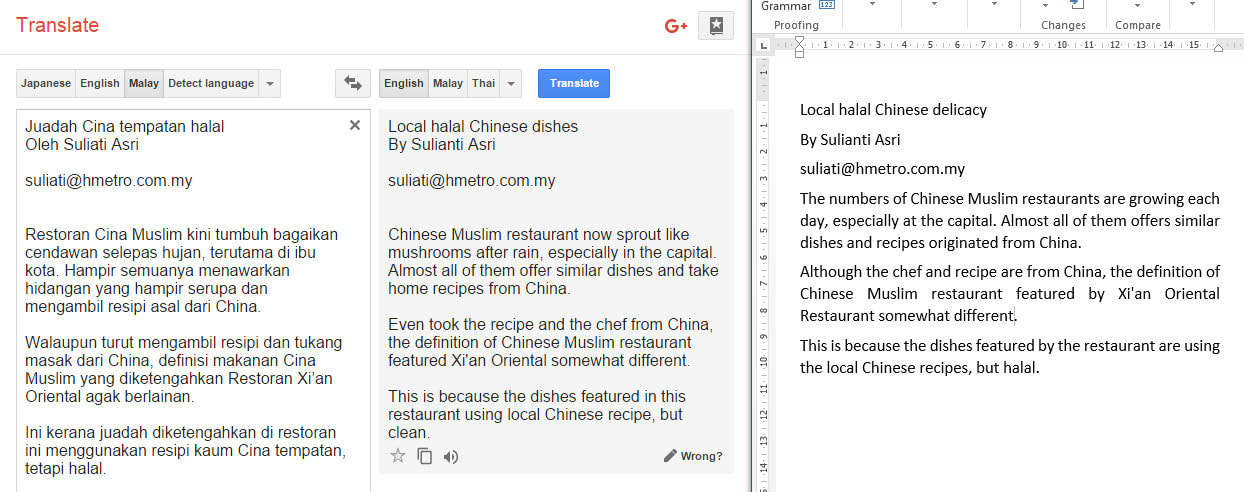Viewport: 1244px width, 492px height.
Task: Click inside the Malay source text box
Action: [x=193, y=300]
